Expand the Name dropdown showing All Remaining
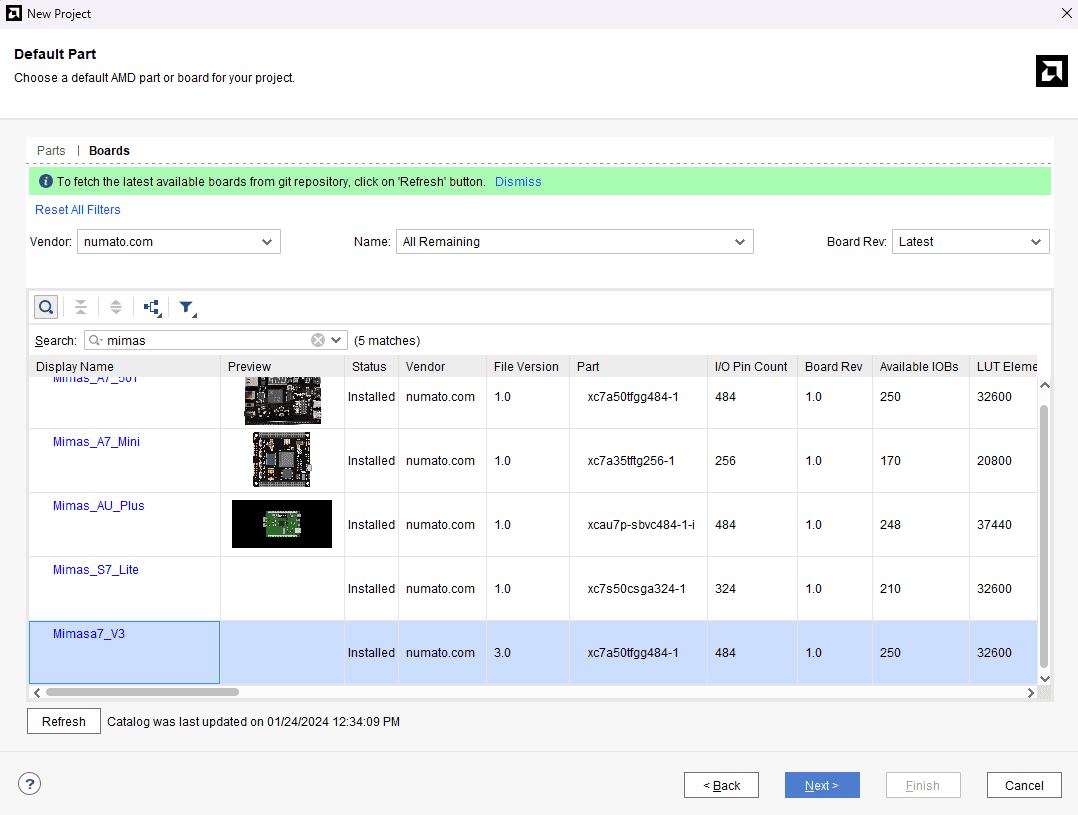 [x=574, y=242]
